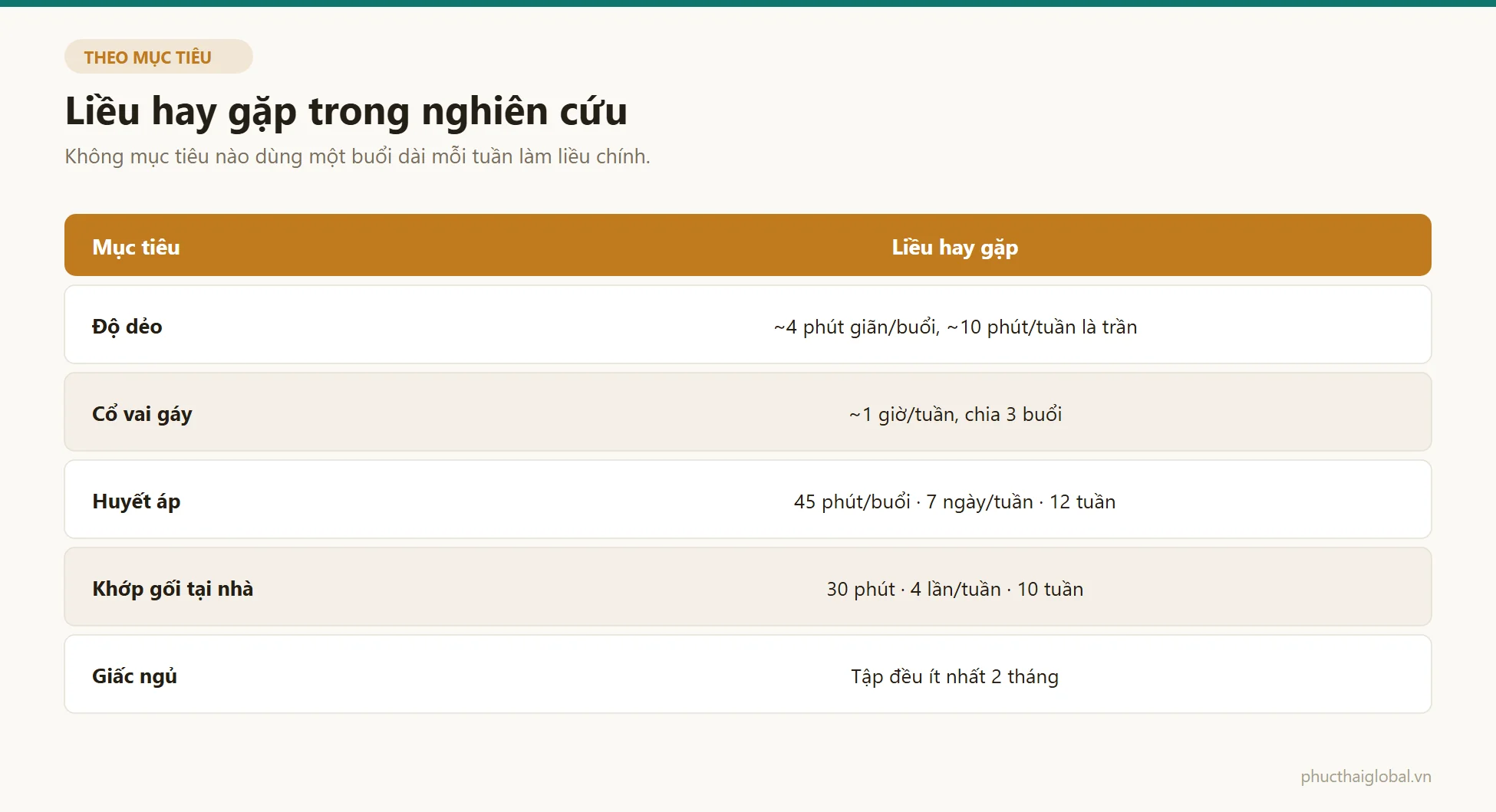Open the phucthaiglobal.vn footer link
This screenshot has width=1496, height=812.
[x=1366, y=777]
